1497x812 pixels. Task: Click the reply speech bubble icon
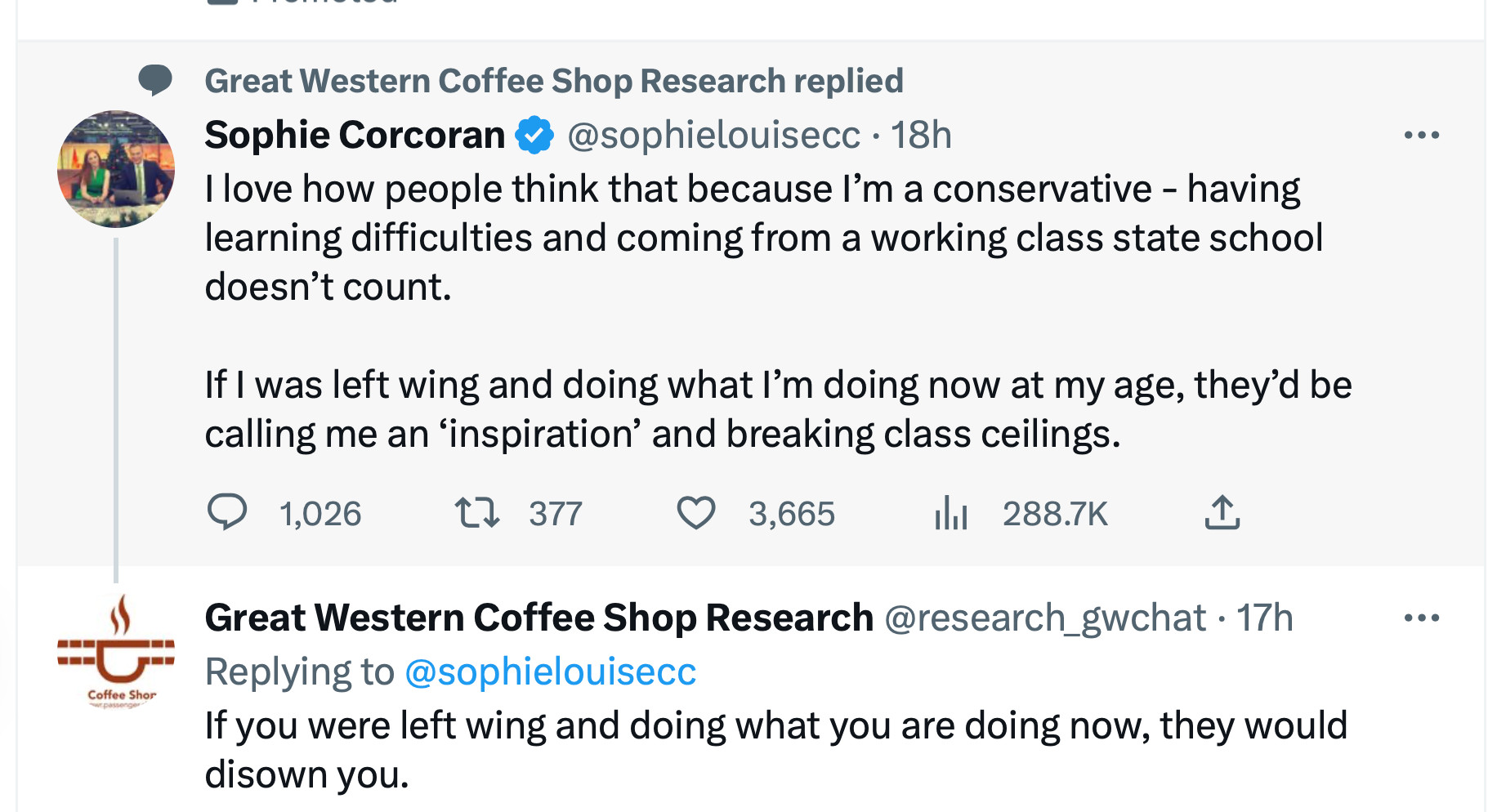226,512
